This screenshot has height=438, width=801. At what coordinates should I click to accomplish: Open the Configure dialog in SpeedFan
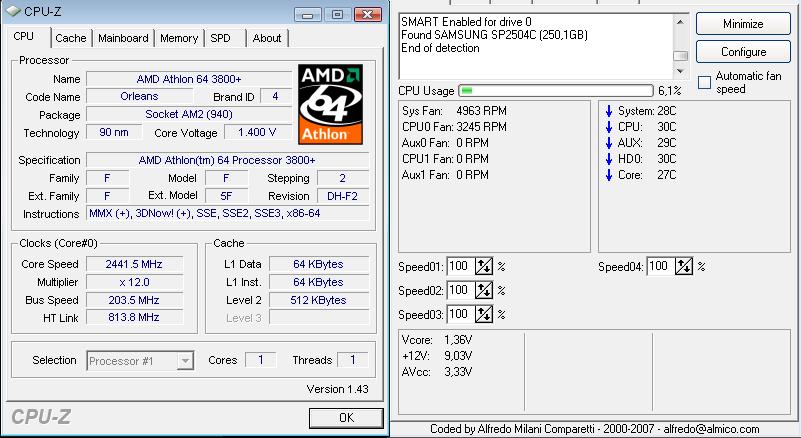[743, 52]
